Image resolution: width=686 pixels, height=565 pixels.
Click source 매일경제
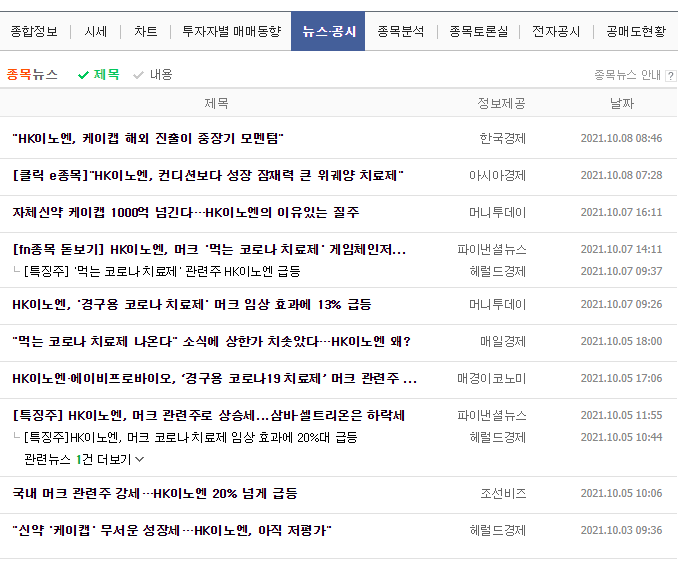[503, 341]
